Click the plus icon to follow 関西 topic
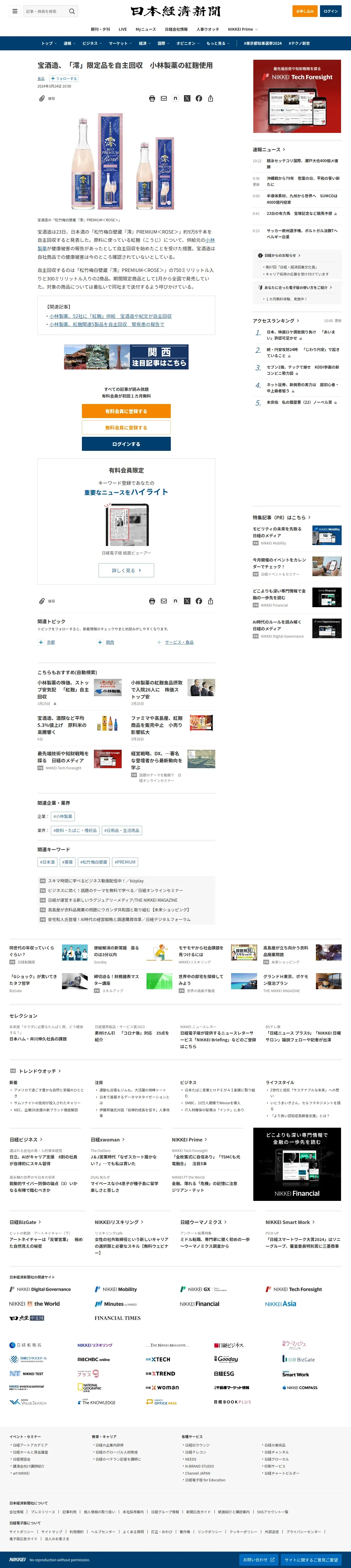Screen dimensions: 351x1568 click(100, 642)
